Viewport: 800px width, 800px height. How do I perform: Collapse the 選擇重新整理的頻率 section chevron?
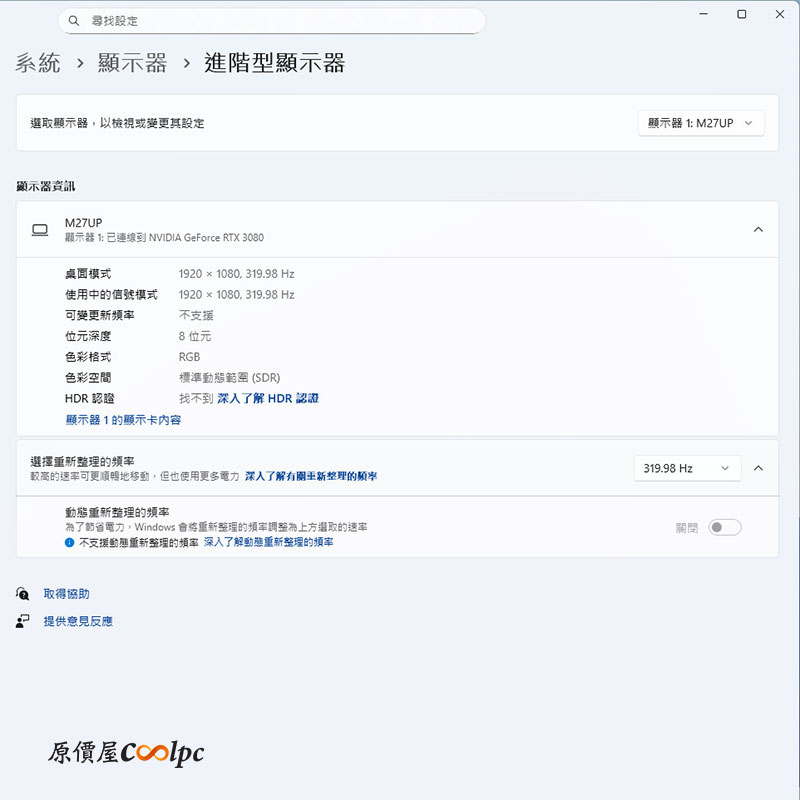pyautogui.click(x=758, y=468)
